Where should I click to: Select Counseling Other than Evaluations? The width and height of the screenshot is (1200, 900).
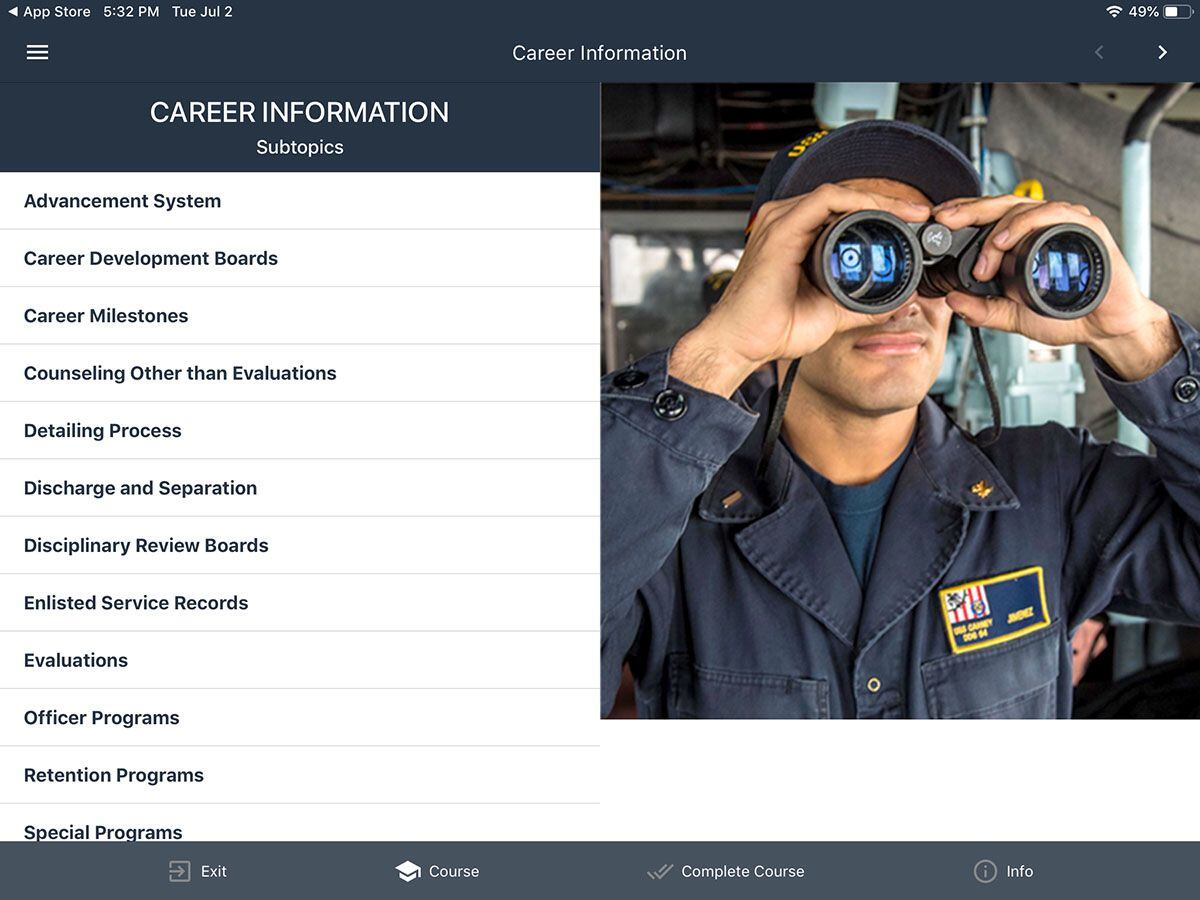tap(180, 373)
